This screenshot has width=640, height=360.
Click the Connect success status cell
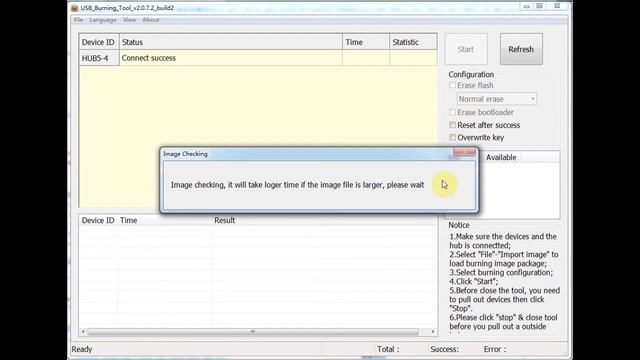[231, 58]
